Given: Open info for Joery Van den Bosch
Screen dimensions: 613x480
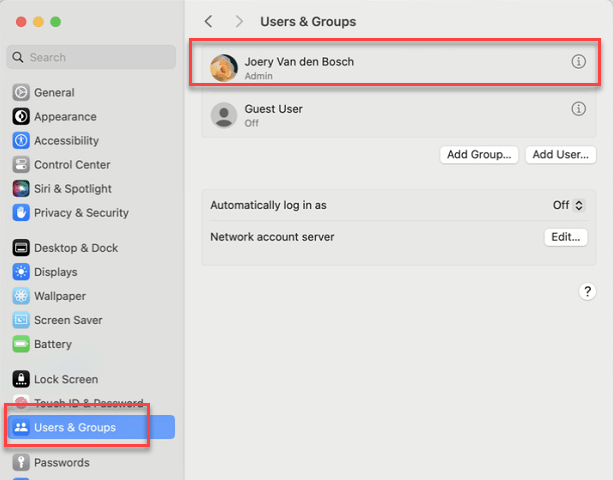Looking at the screenshot, I should (x=578, y=61).
